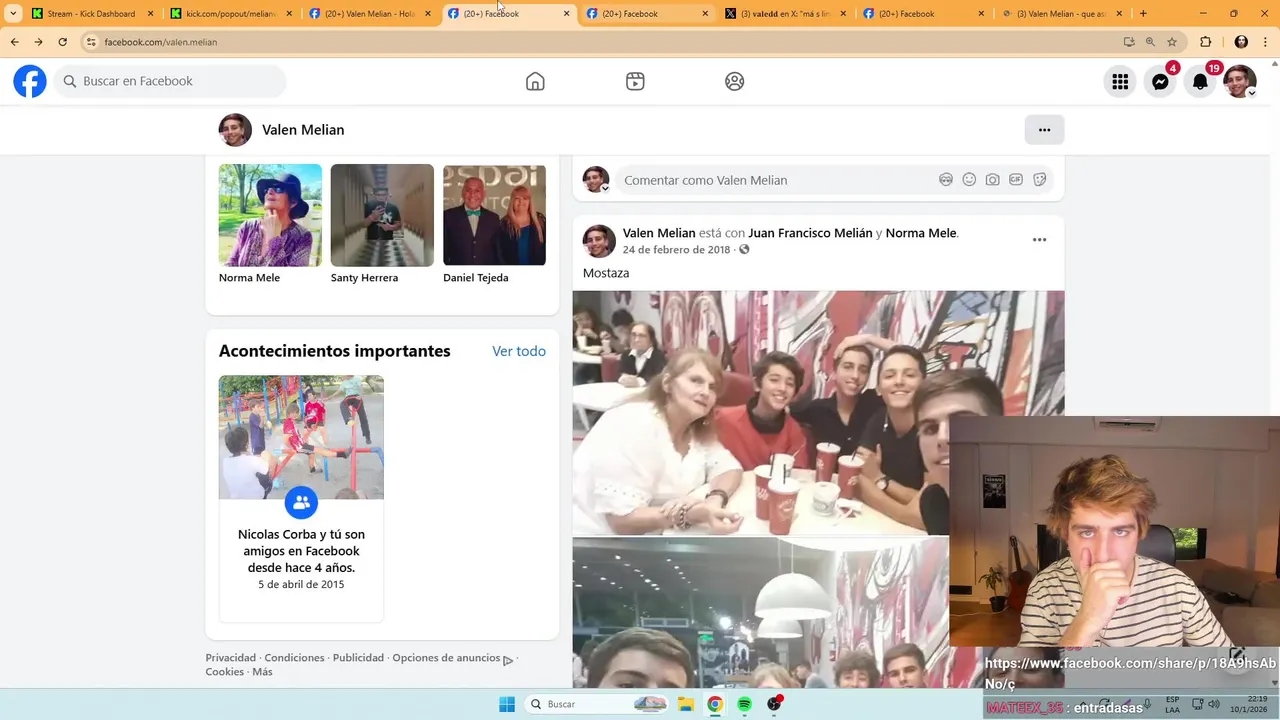Image resolution: width=1280 pixels, height=720 pixels.
Task: Close the Stream - Kick Dashboard tab
Action: pyautogui.click(x=150, y=14)
